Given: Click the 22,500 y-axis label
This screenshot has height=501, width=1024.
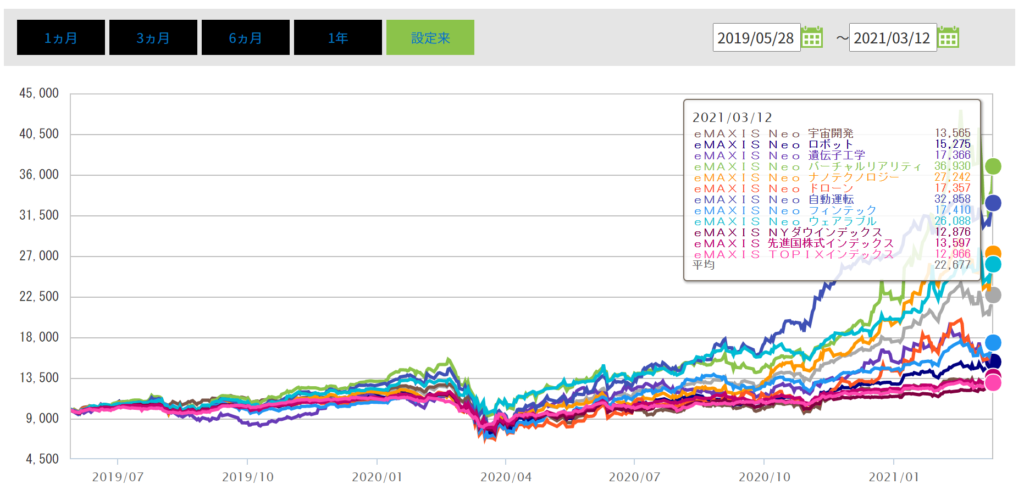Looking at the screenshot, I should tap(37, 297).
